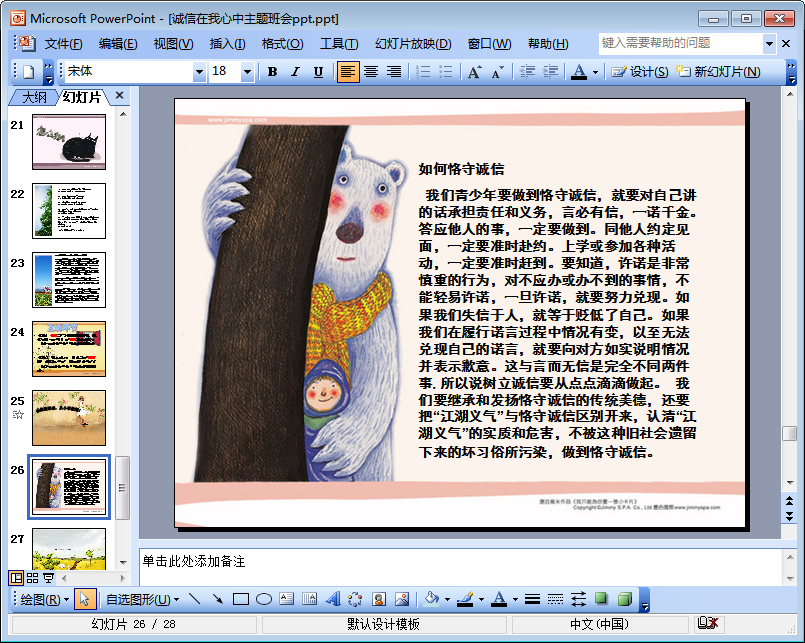The width and height of the screenshot is (805, 643).
Task: Click the increase indent icon
Action: coord(550,72)
